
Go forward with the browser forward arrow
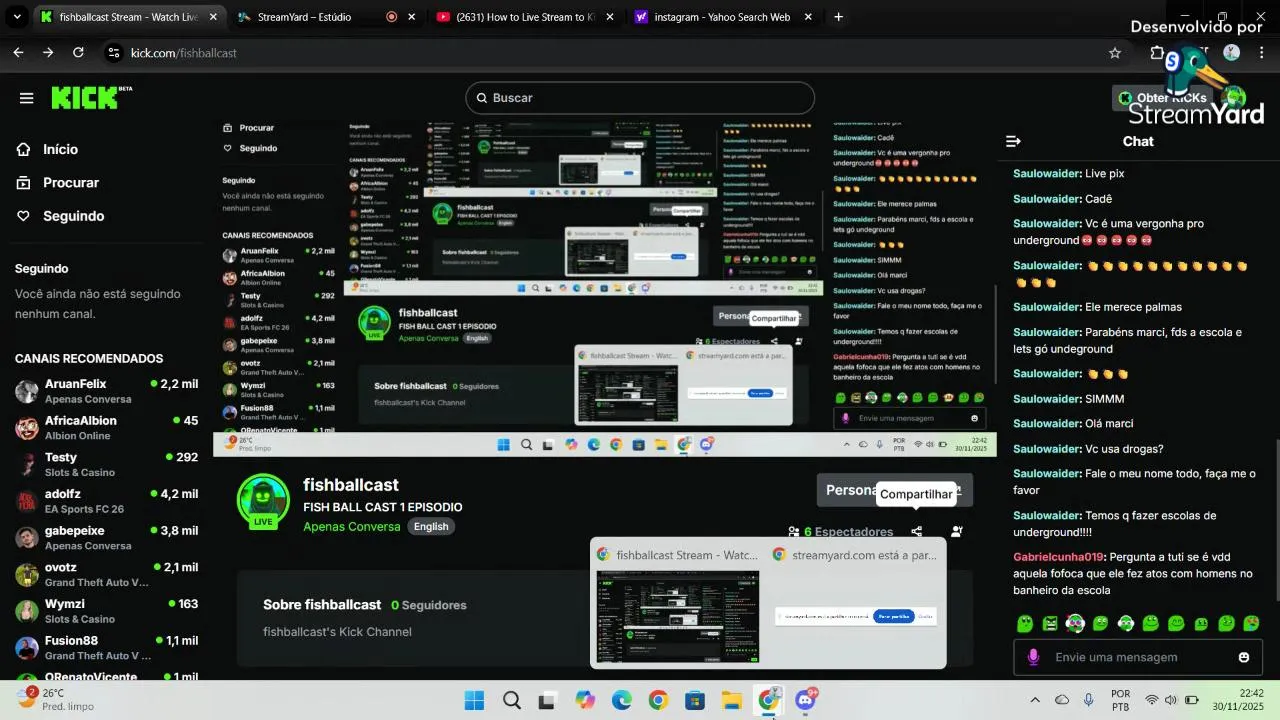[48, 53]
